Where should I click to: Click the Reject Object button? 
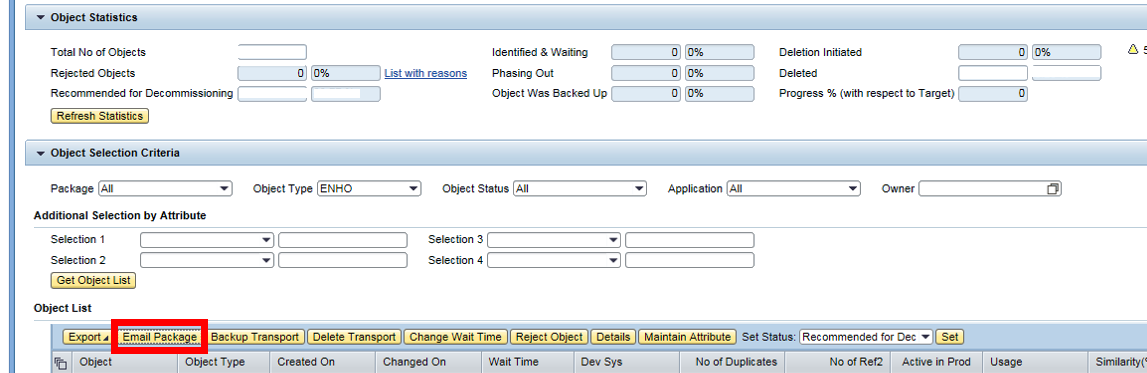click(x=549, y=337)
